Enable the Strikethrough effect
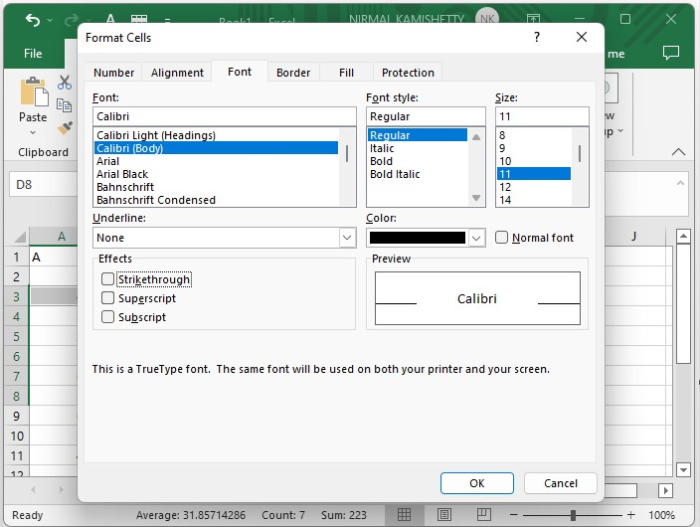 (x=108, y=279)
